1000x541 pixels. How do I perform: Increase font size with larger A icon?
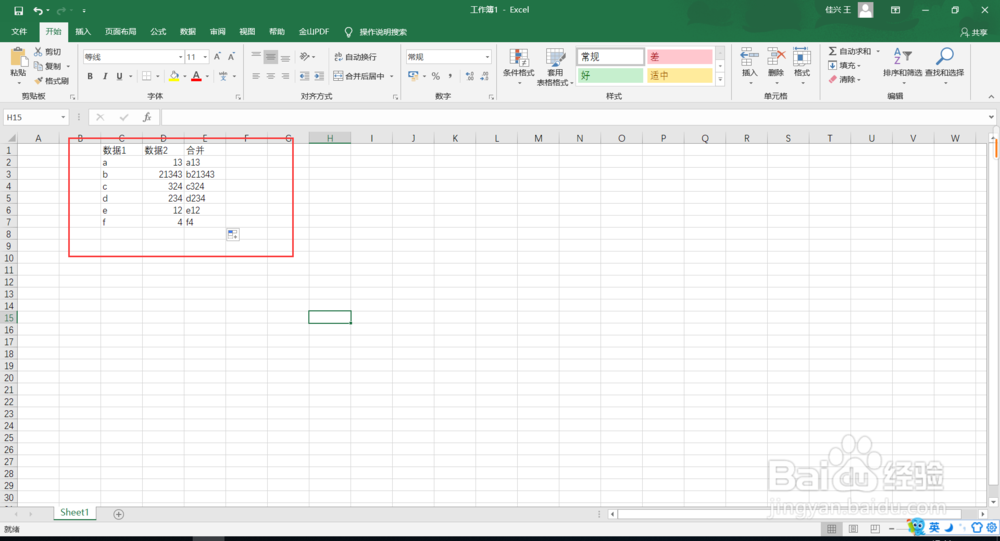[x=217, y=57]
